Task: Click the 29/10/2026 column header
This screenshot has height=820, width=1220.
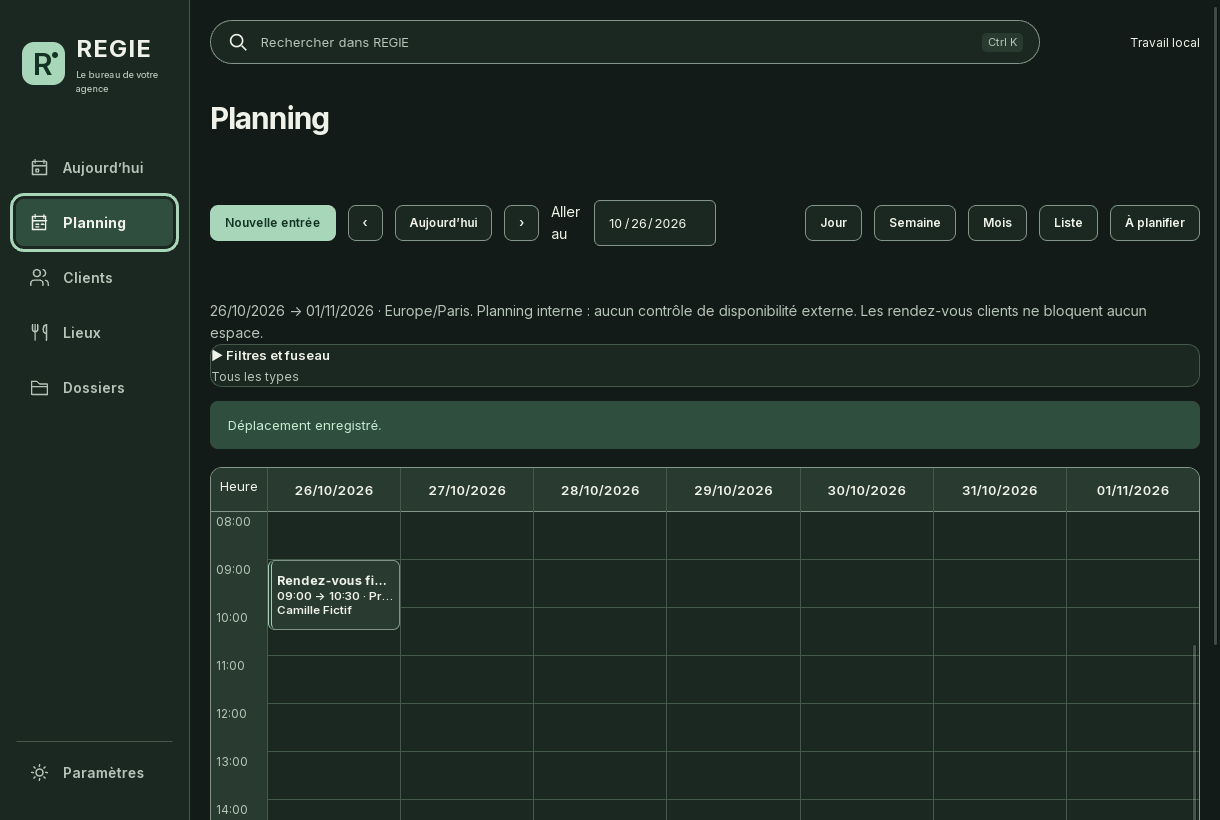Action: [733, 490]
